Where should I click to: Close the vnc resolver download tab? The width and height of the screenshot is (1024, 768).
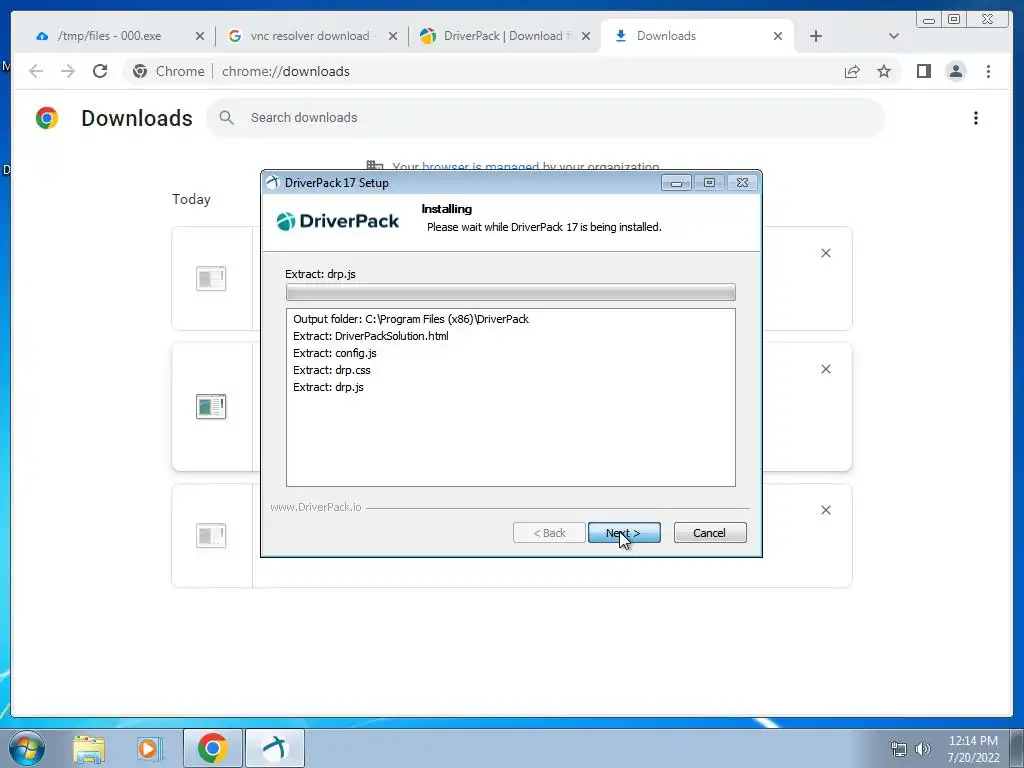coord(393,36)
